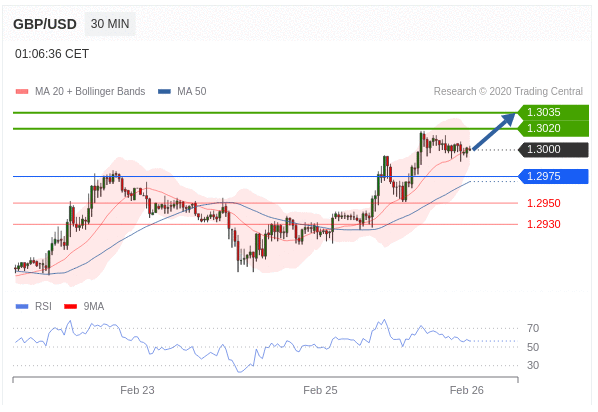The height and width of the screenshot is (412, 598).
Task: Click the red 9MA legend swatch
Action: 71,306
